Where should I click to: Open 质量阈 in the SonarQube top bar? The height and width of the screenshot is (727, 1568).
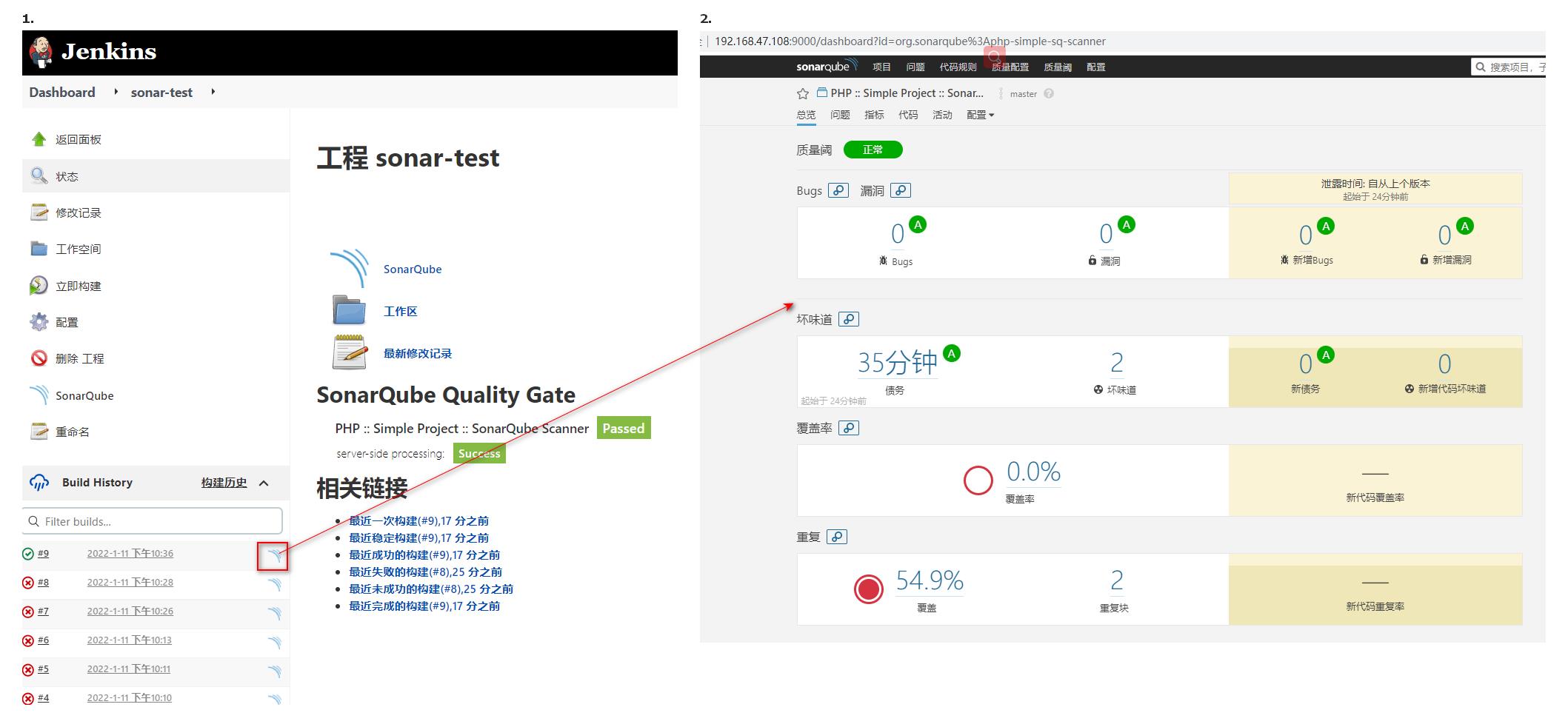1058,67
